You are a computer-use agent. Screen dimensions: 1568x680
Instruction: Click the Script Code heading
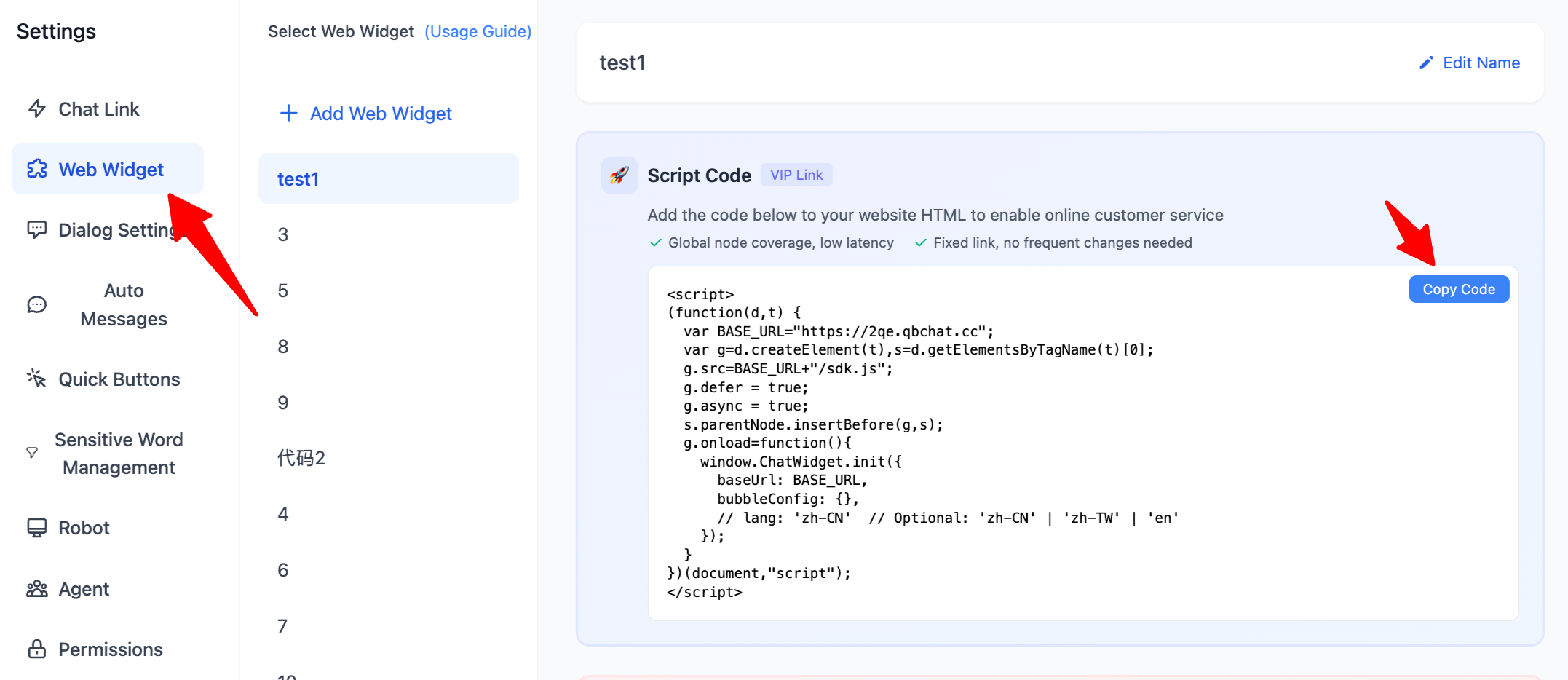click(699, 175)
